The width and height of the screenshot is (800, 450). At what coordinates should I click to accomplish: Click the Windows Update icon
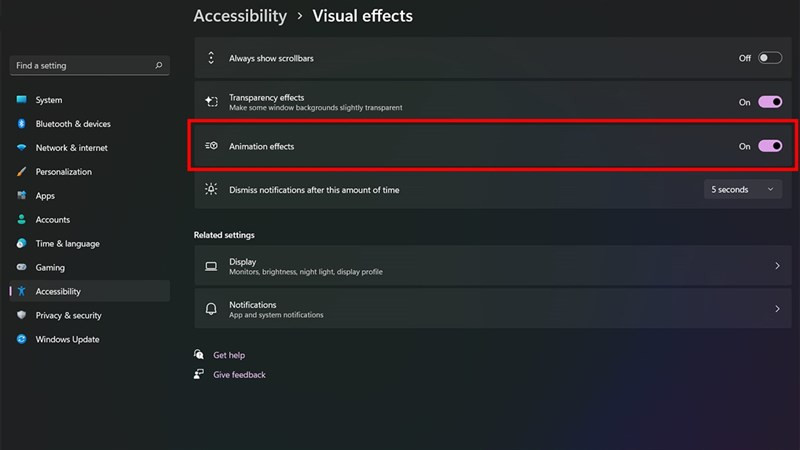click(x=21, y=340)
